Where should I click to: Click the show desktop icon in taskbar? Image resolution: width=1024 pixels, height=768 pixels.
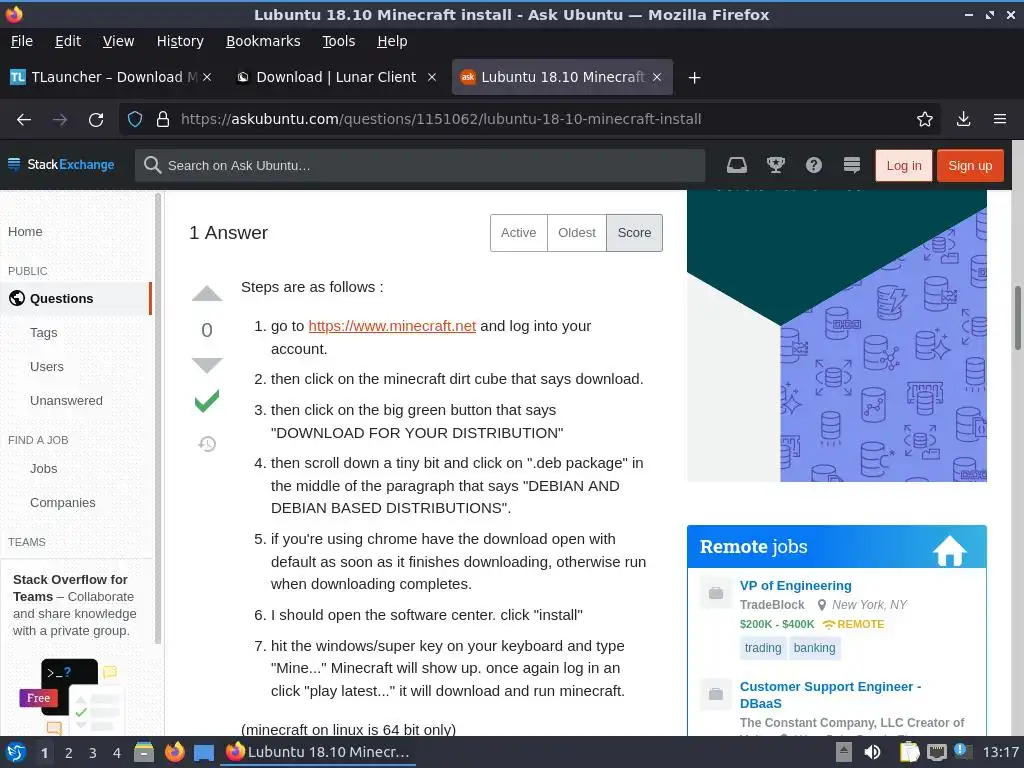(x=204, y=752)
